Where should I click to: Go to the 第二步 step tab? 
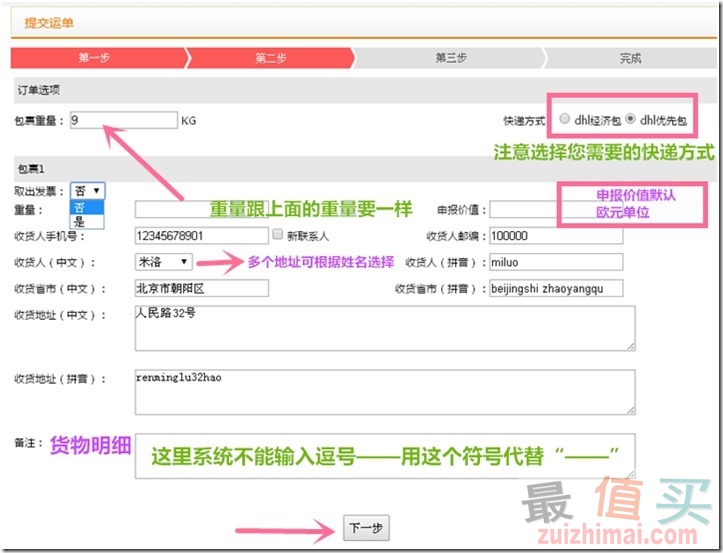[x=271, y=58]
